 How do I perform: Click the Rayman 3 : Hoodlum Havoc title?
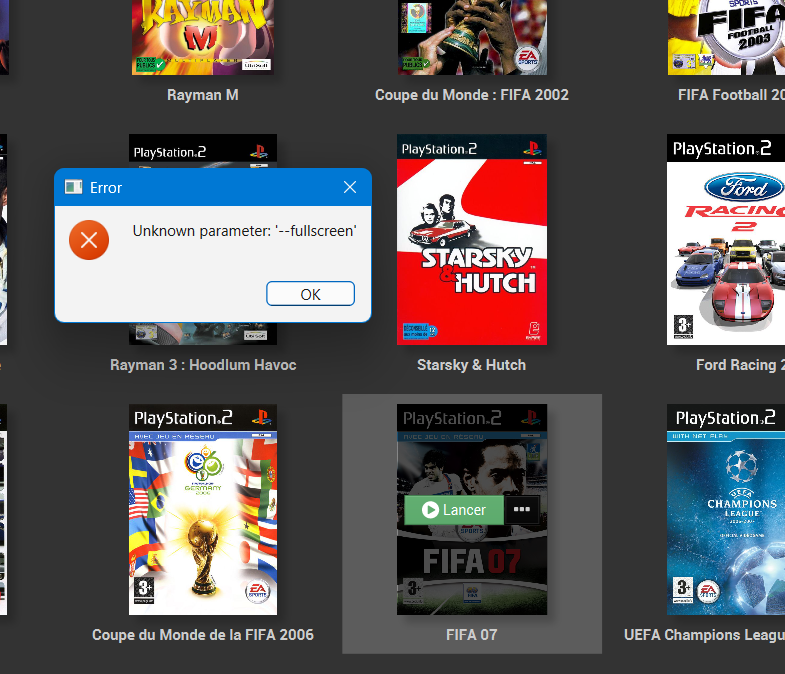coord(203,365)
